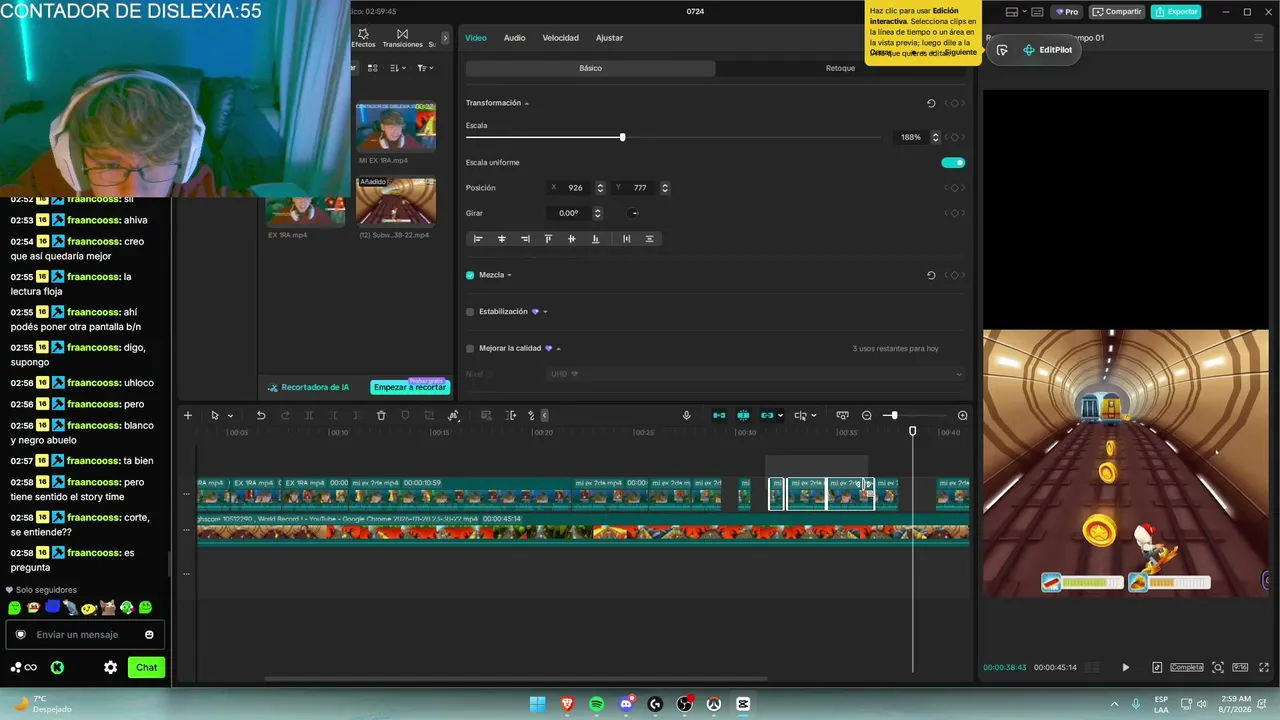Play the preview video
1280x720 pixels.
pos(1125,667)
